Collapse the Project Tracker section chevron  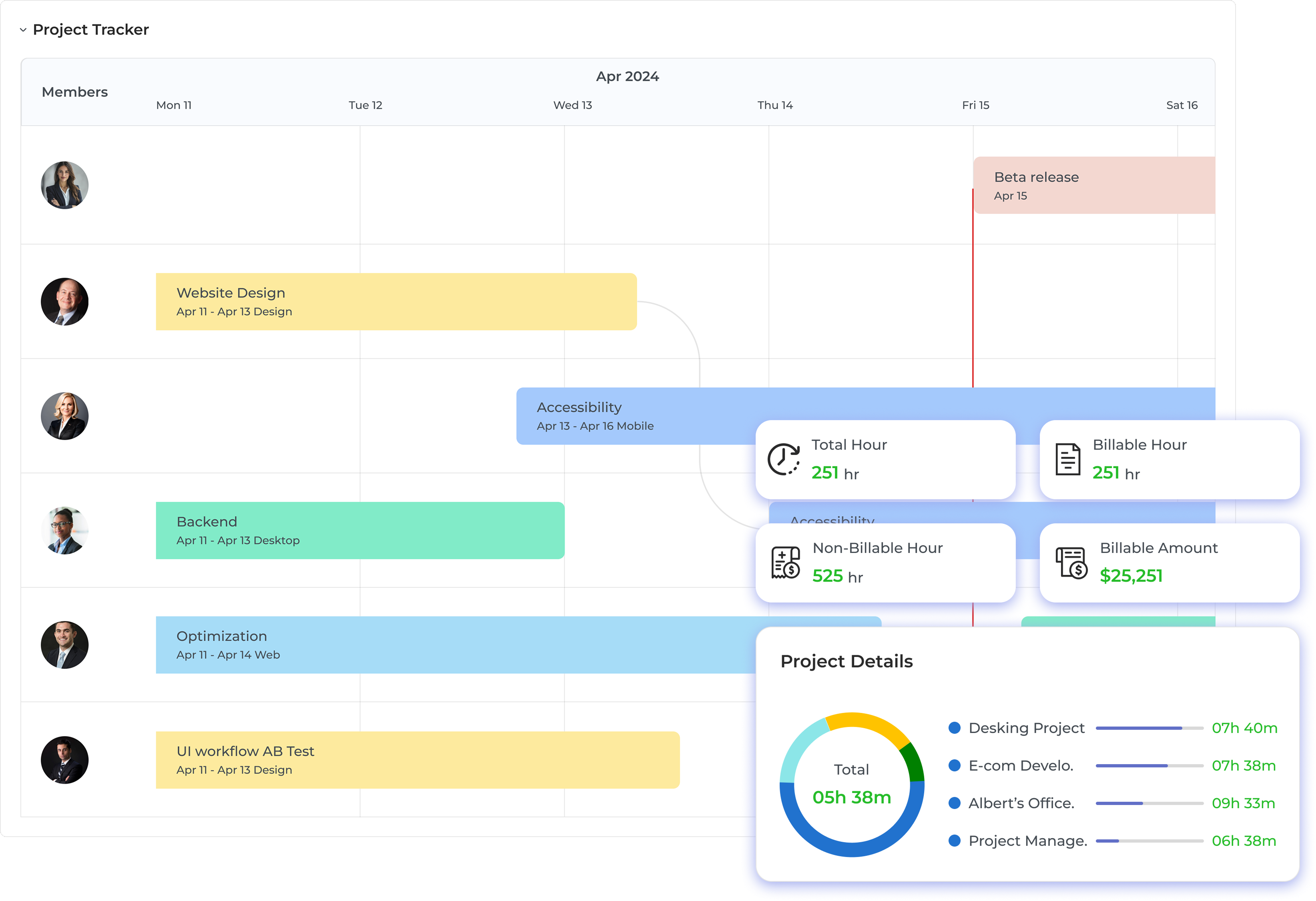[23, 30]
